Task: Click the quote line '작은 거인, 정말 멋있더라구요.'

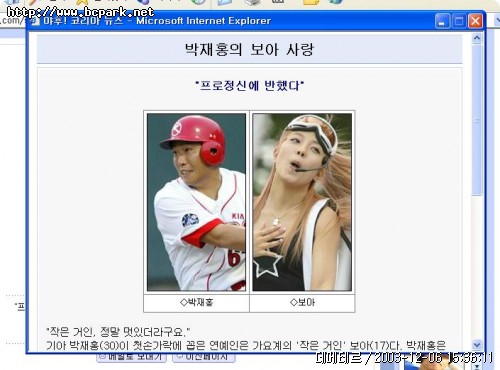Action: click(118, 332)
